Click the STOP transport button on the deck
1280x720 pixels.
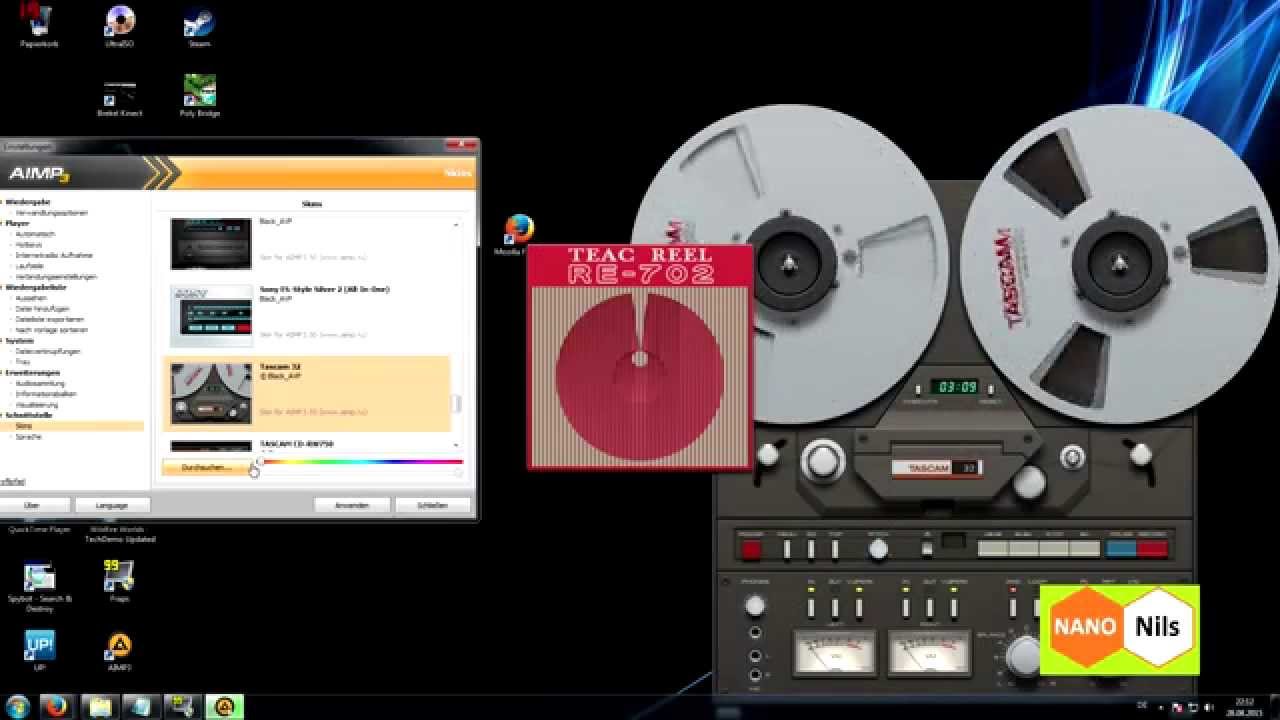click(x=1055, y=548)
